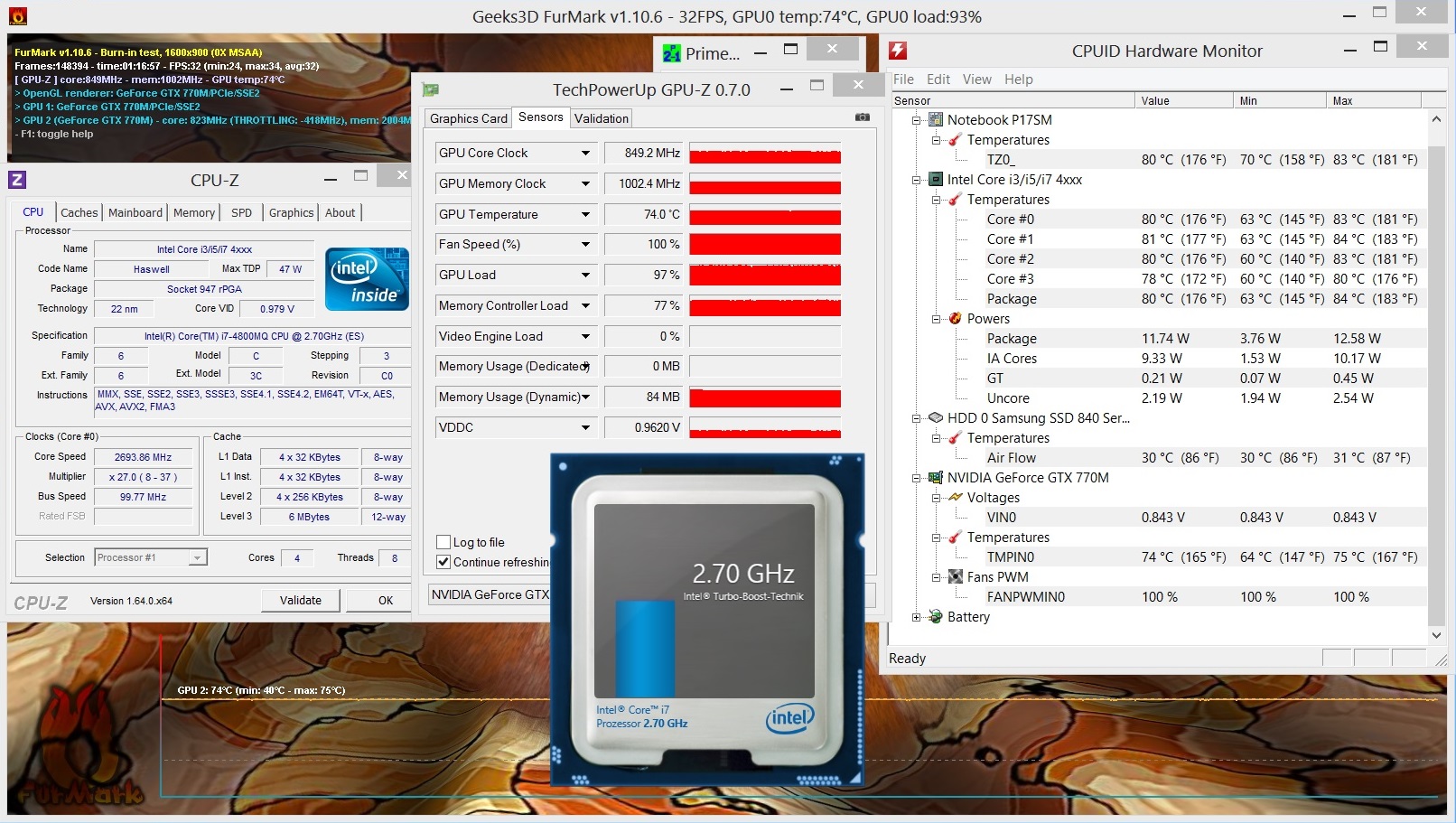Click the Hardware Monitor scrollbar up arrow

1436,118
